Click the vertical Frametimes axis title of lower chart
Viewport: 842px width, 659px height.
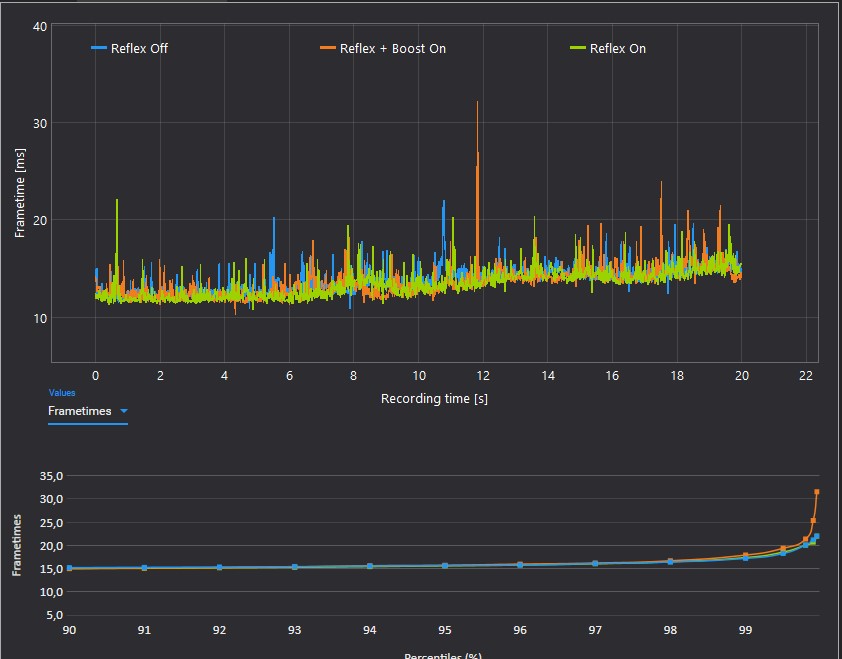tap(17, 545)
